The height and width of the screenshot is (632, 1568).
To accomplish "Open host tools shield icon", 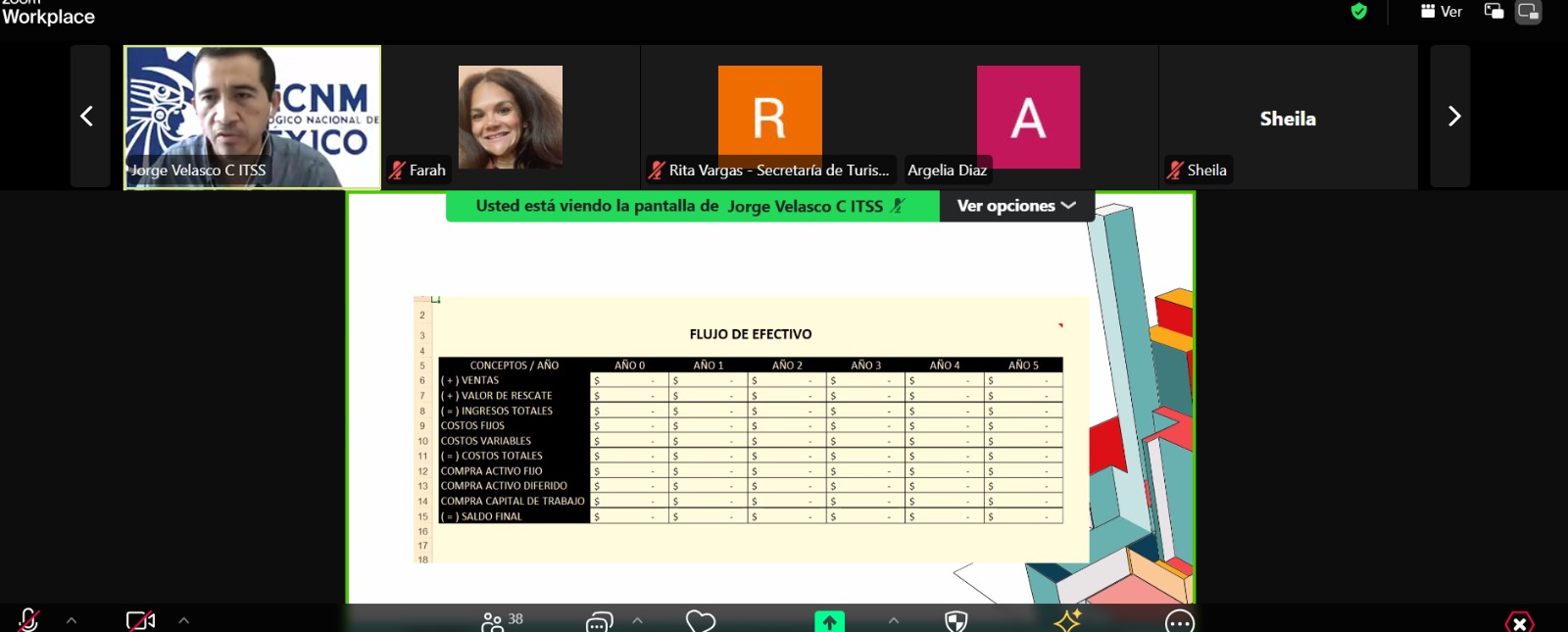I will coord(955,621).
